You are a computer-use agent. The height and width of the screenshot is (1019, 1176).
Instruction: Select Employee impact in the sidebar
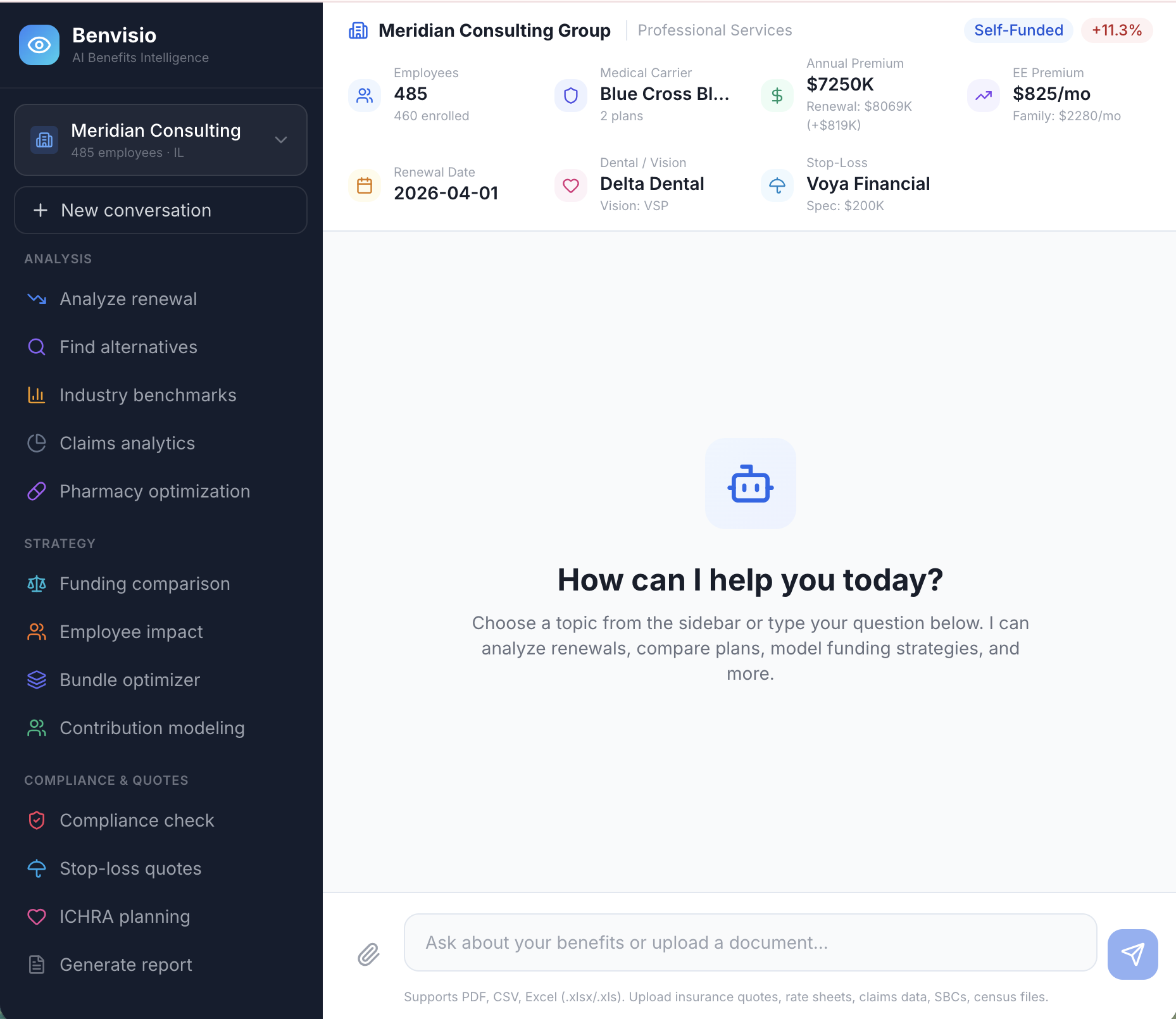point(161,632)
